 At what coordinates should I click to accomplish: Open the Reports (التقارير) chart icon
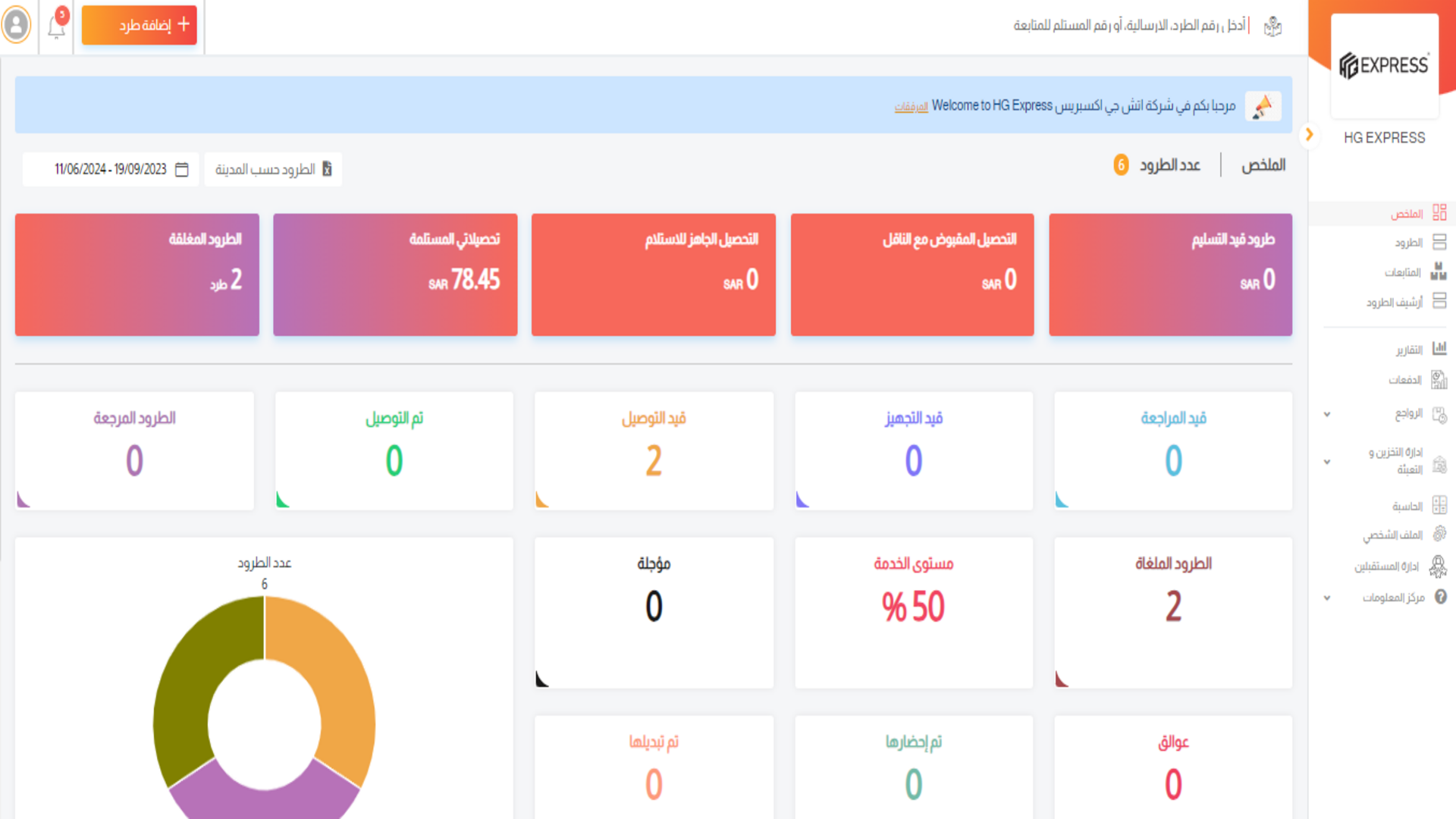[1439, 349]
